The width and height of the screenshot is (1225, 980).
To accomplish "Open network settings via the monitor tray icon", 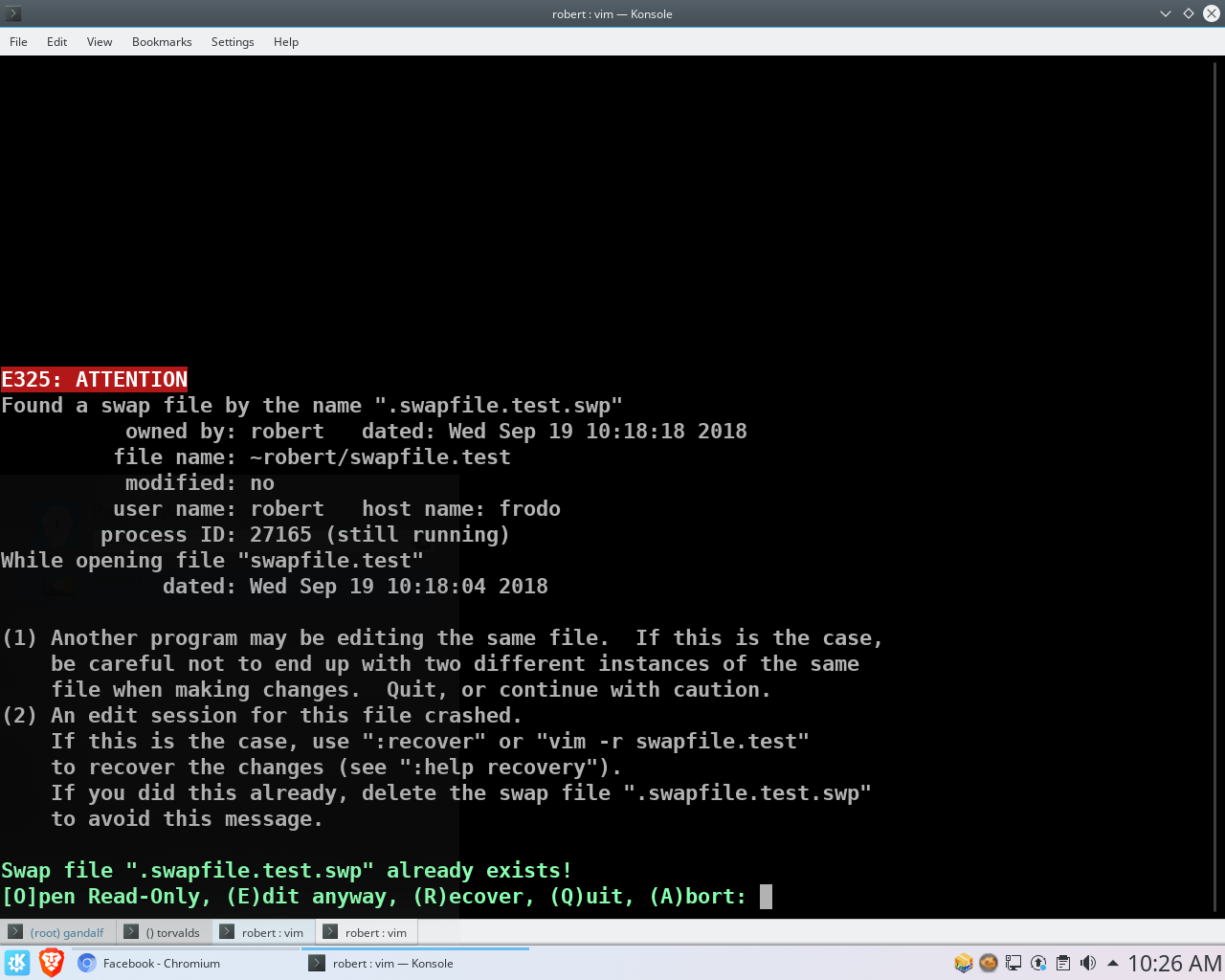I will 1013,963.
